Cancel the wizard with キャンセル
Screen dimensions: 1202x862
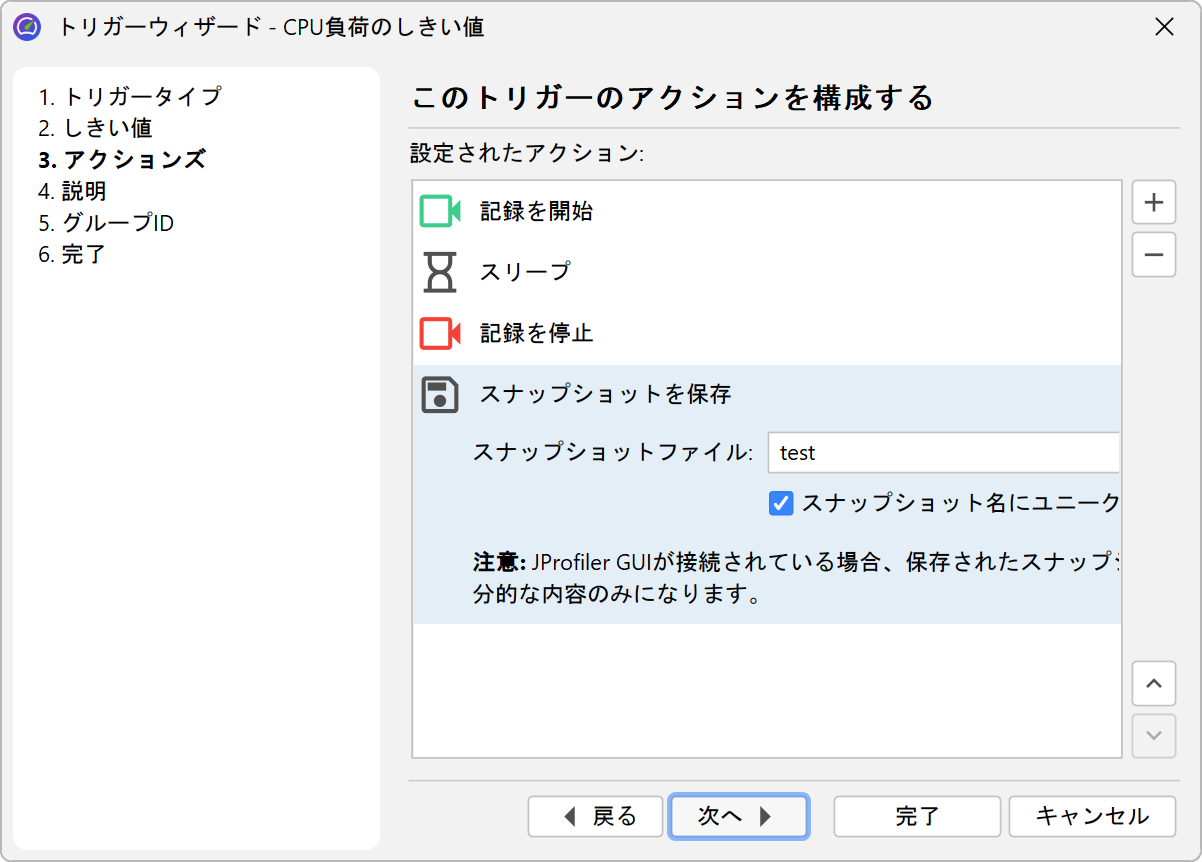click(1092, 816)
